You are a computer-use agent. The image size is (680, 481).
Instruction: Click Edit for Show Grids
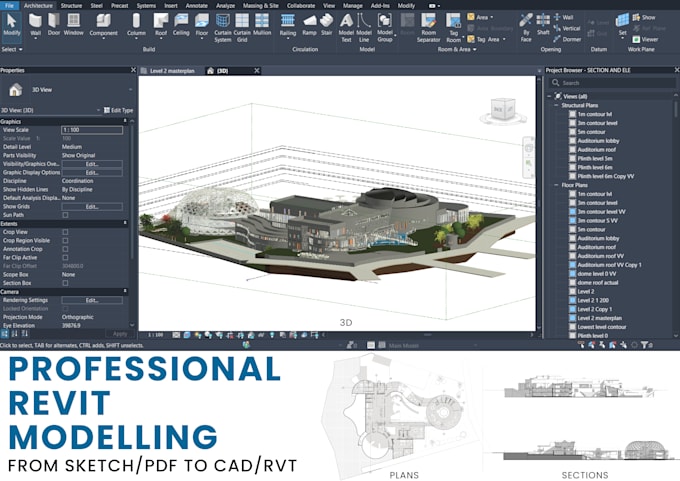(92, 206)
